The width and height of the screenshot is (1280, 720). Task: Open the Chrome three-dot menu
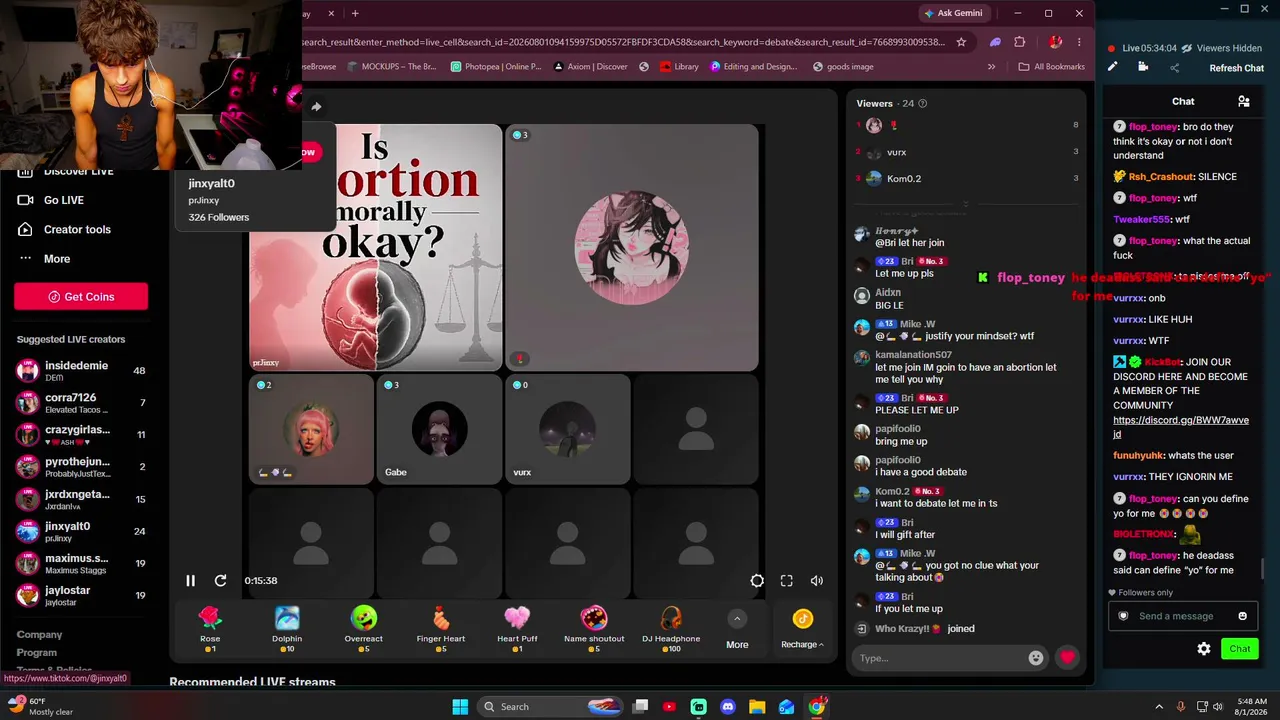click(1080, 42)
